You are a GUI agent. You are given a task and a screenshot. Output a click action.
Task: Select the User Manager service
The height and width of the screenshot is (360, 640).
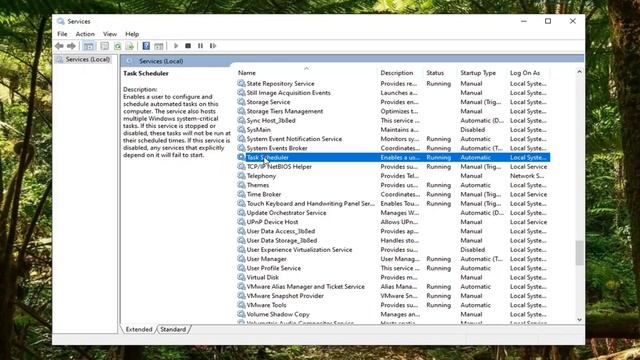[x=393, y=259]
